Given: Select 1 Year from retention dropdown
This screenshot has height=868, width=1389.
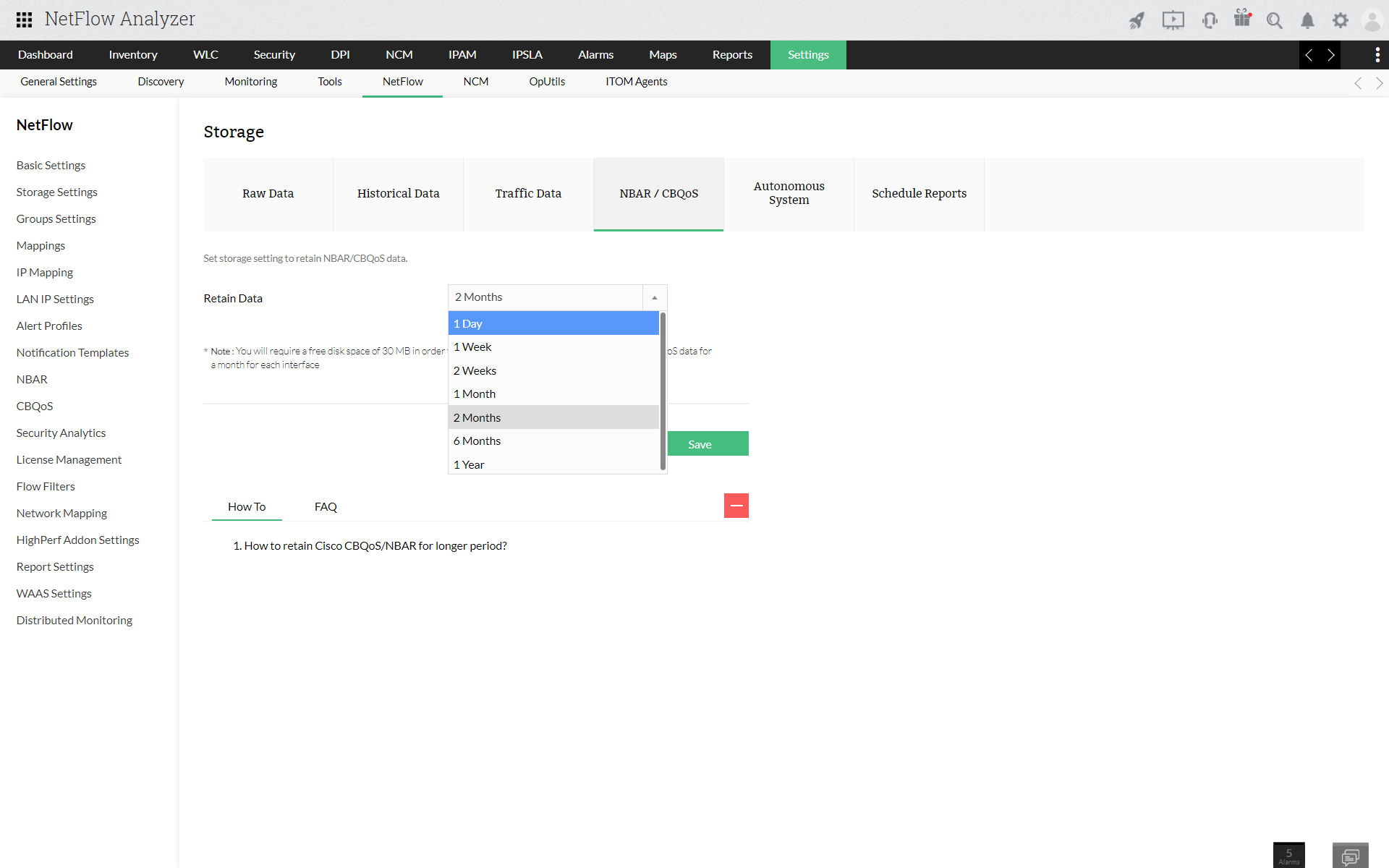Looking at the screenshot, I should pos(469,464).
